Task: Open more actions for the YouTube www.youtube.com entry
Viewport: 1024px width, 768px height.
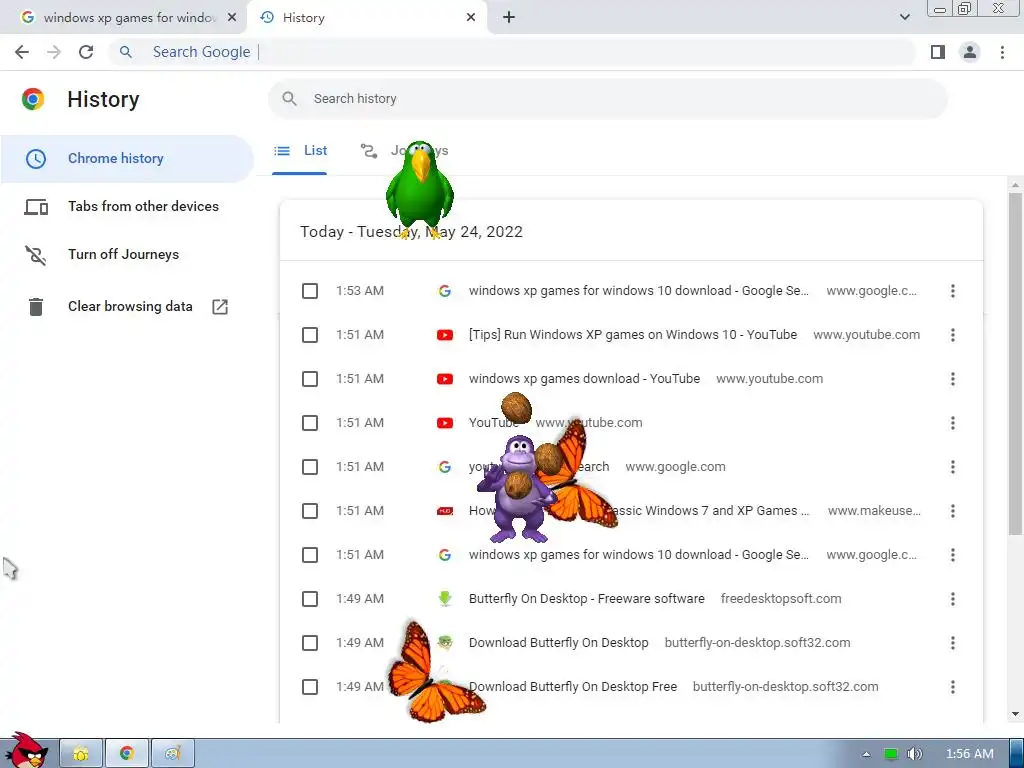Action: point(953,423)
